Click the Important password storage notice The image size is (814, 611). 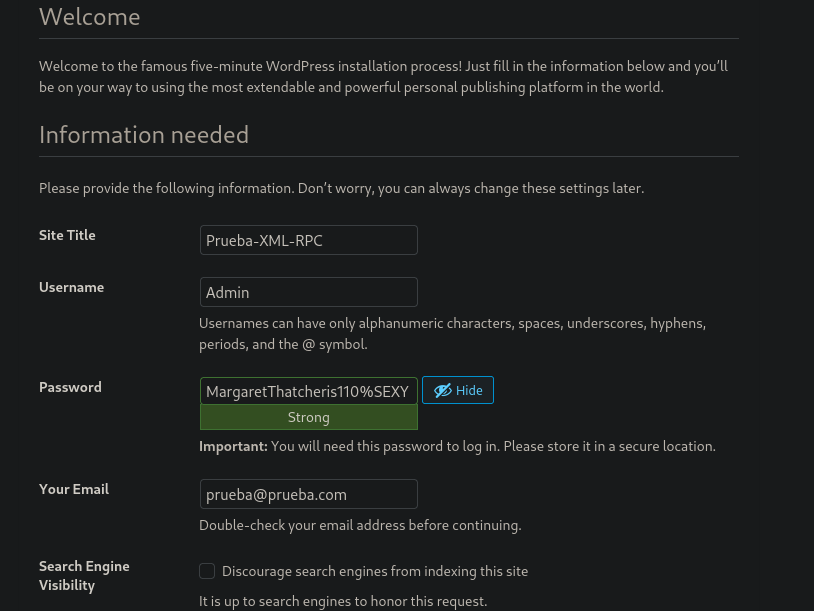pyautogui.click(x=457, y=446)
